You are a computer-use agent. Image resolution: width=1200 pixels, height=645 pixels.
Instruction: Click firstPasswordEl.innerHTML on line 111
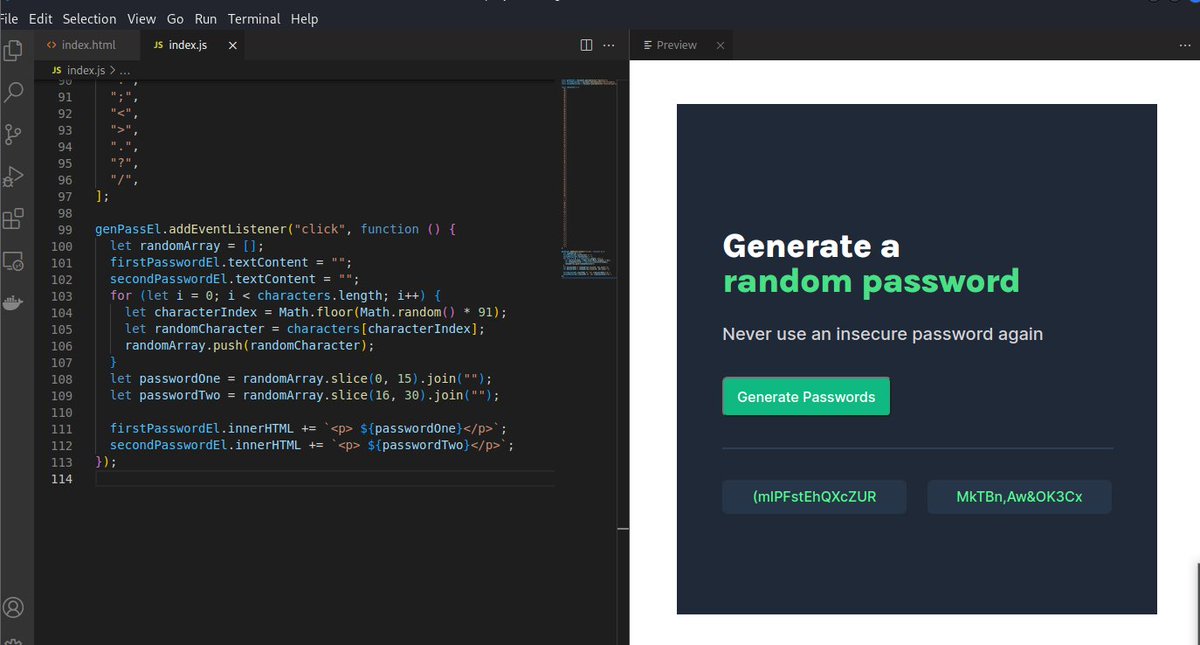coord(202,428)
